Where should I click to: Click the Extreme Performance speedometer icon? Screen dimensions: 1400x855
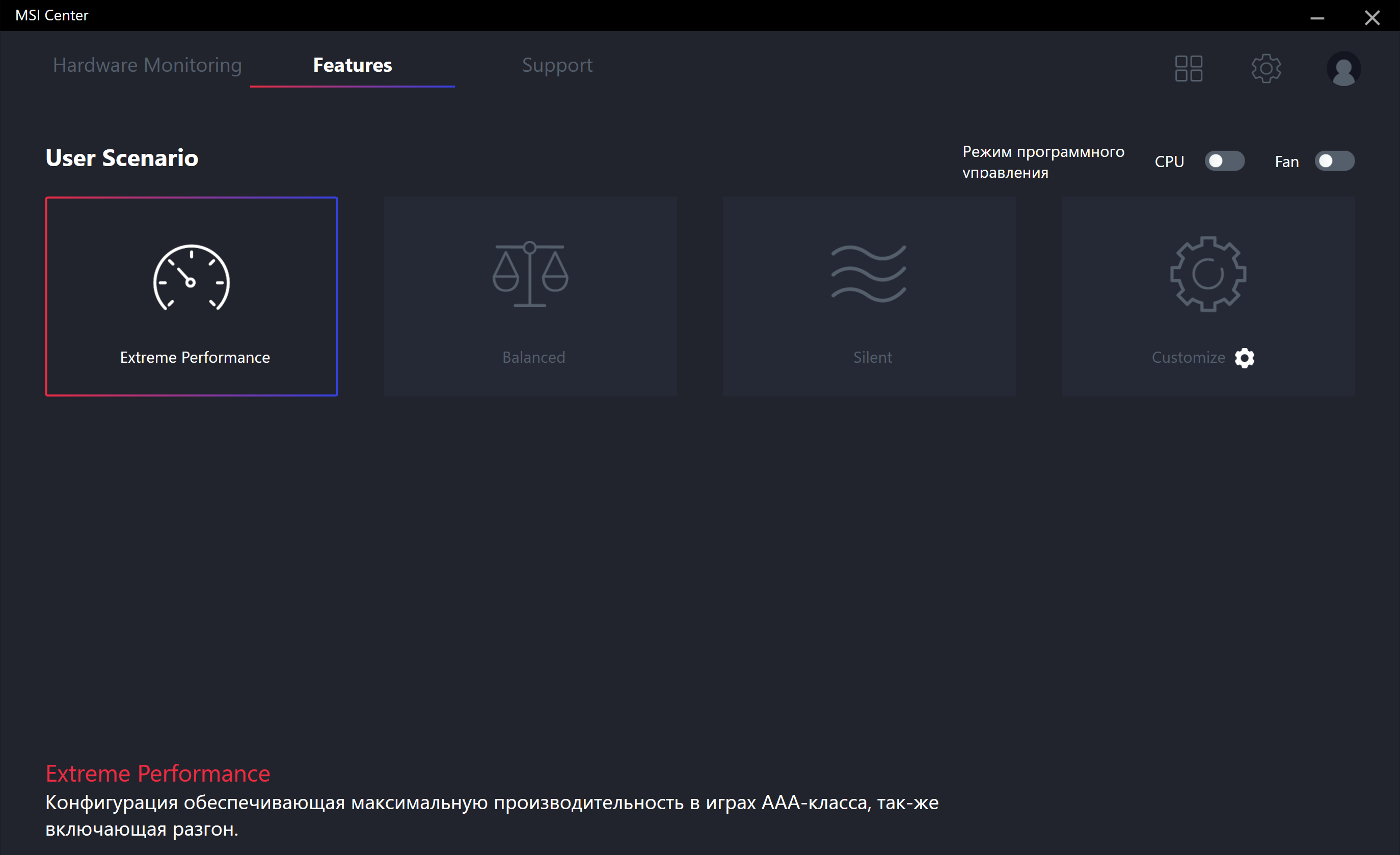click(192, 278)
